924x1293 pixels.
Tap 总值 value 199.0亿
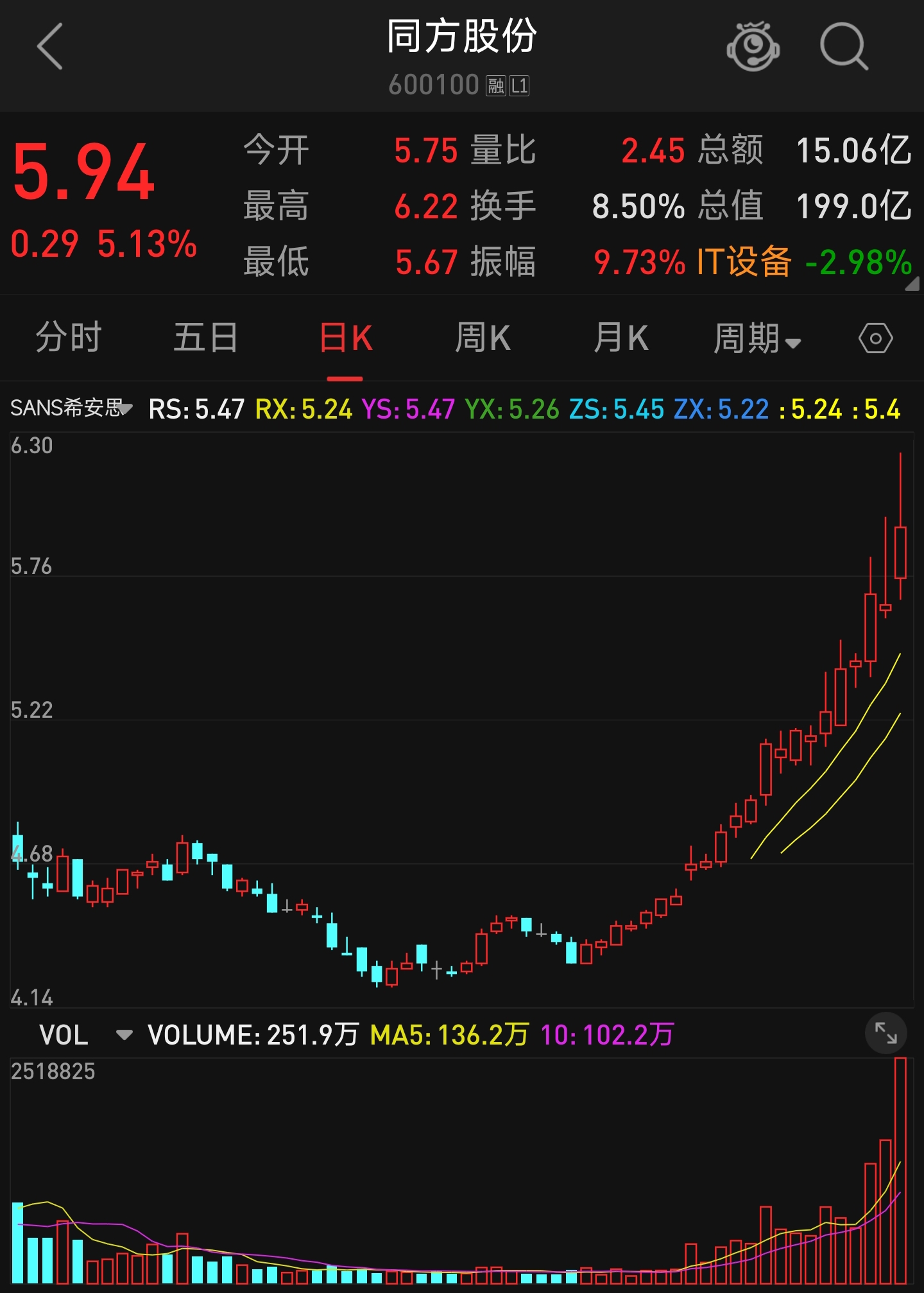[x=853, y=207]
